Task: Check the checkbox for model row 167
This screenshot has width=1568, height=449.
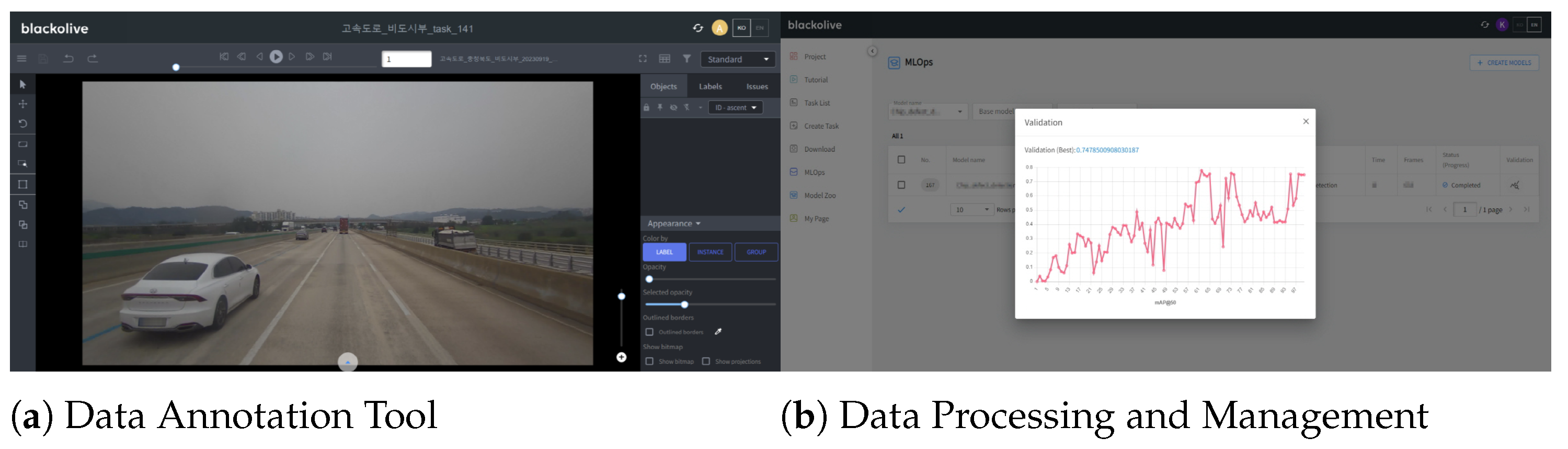Action: pyautogui.click(x=901, y=185)
